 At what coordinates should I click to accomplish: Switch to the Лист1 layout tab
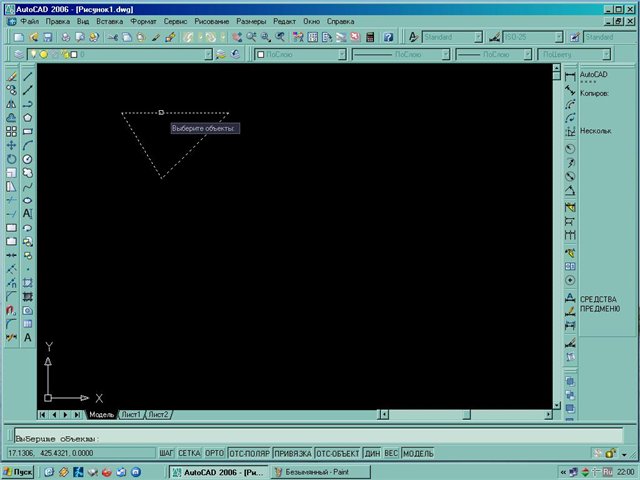[x=131, y=414]
